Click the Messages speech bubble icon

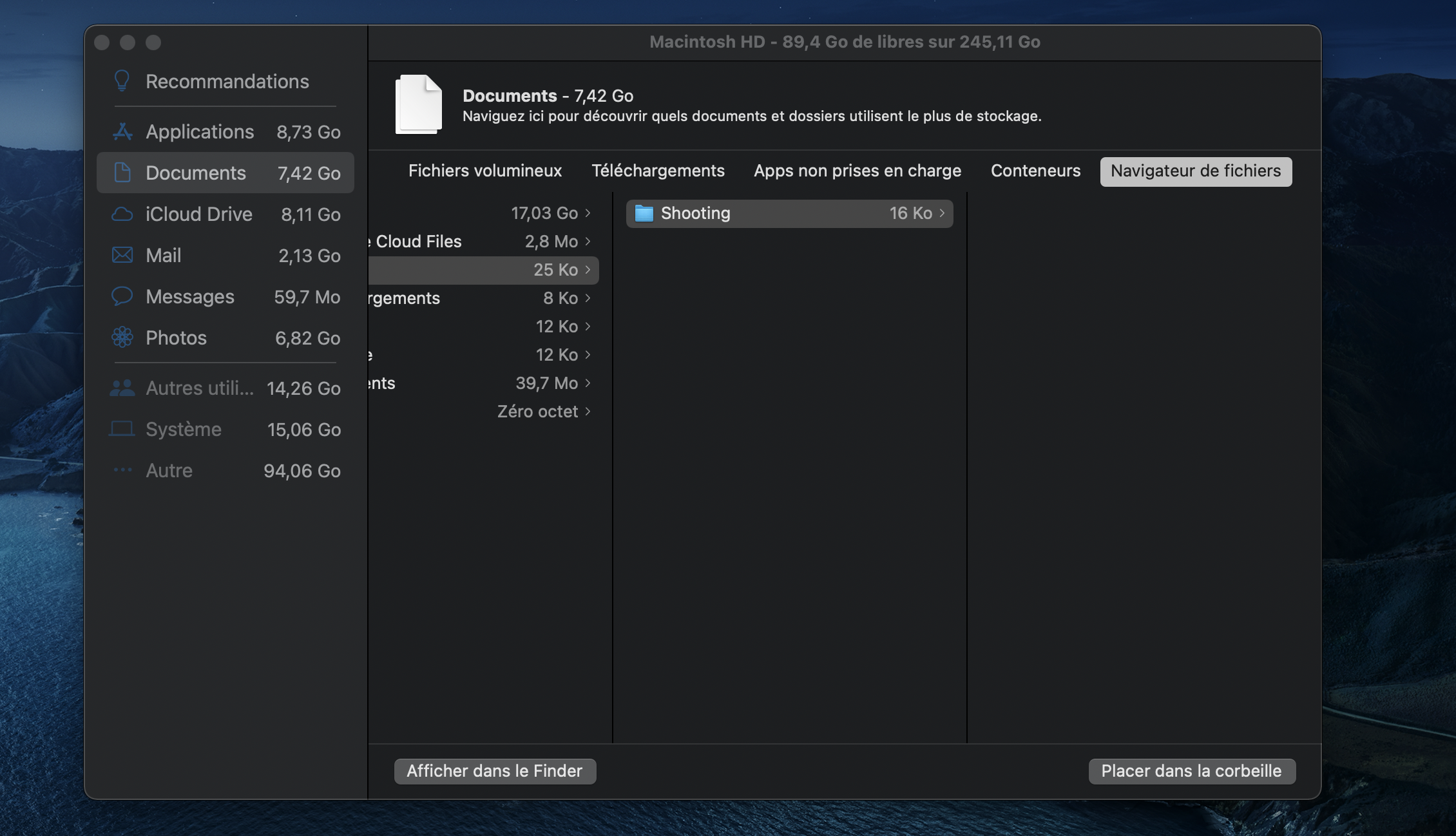point(122,296)
